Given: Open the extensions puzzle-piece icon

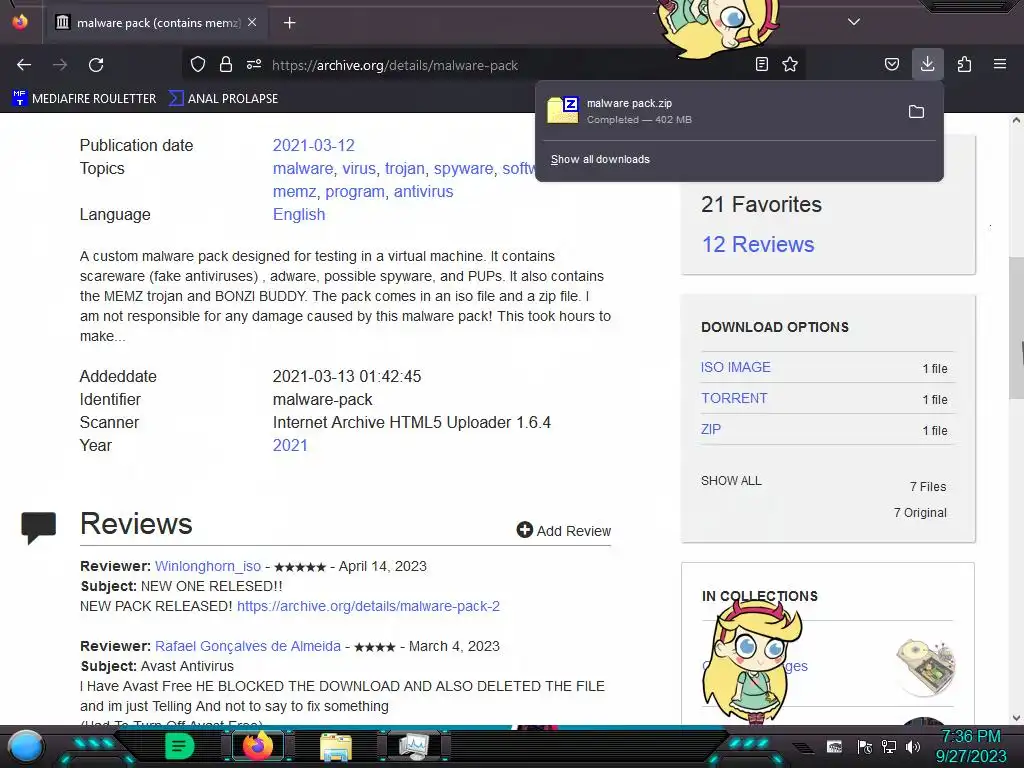Looking at the screenshot, I should 964,64.
